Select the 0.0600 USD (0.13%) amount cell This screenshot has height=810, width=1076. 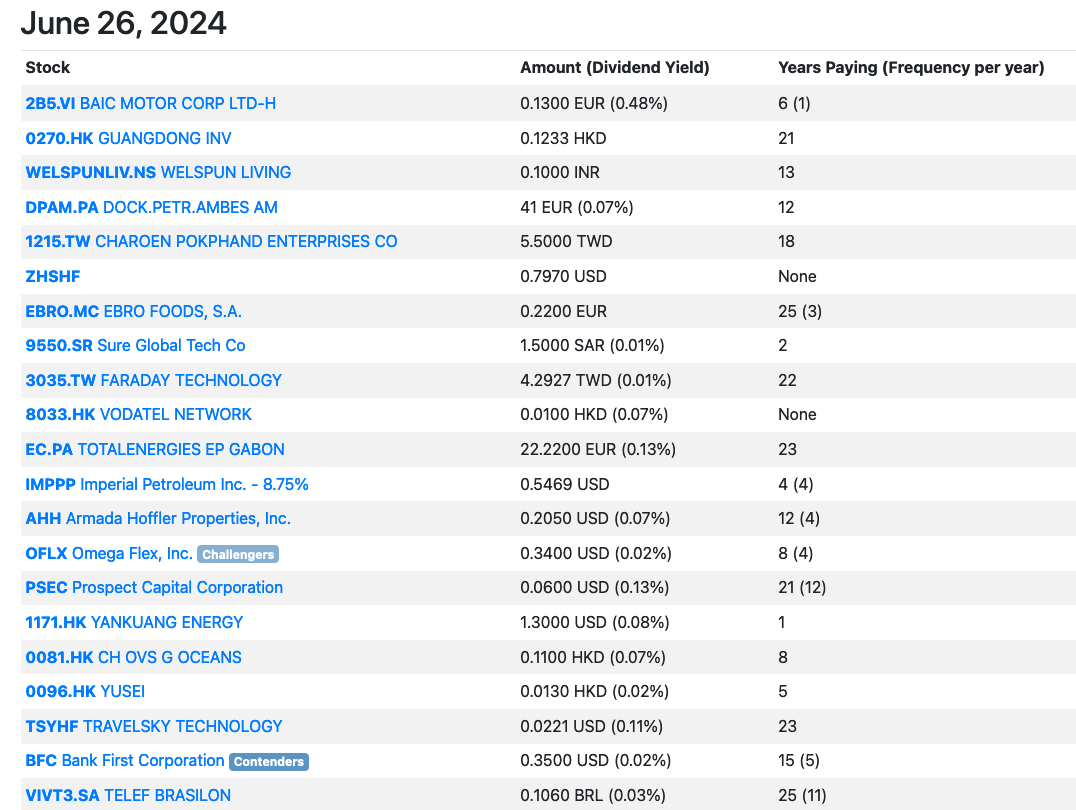pyautogui.click(x=594, y=588)
